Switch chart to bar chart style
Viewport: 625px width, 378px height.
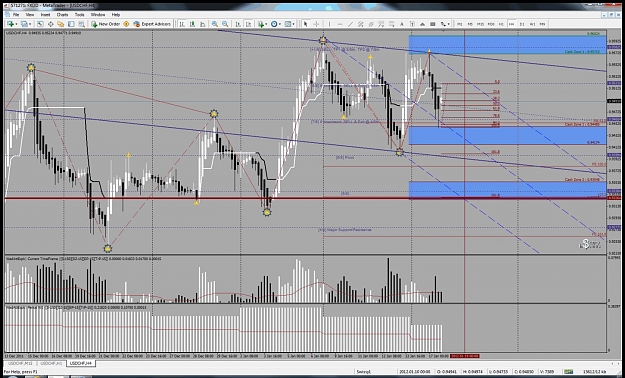point(182,24)
